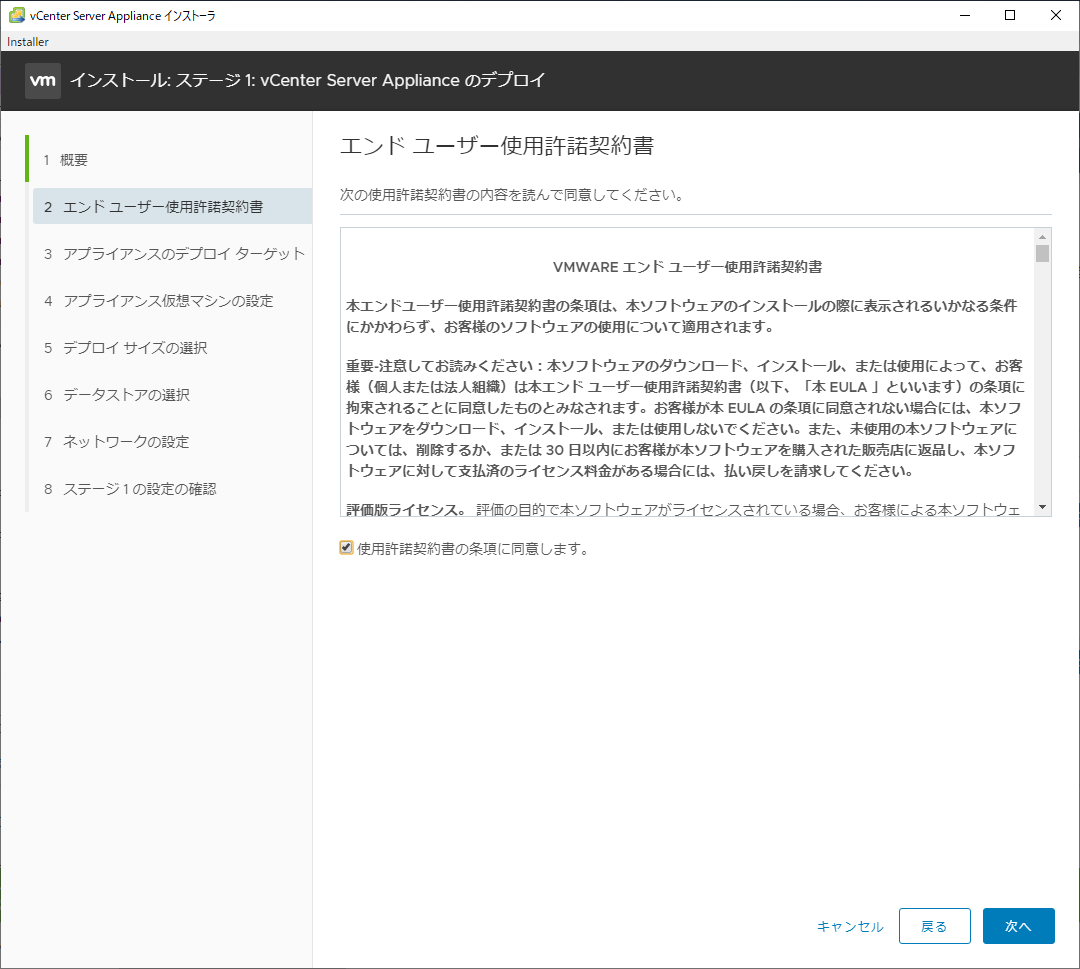Click the EULA scrollbar thumb
This screenshot has width=1080, height=969.
click(1042, 253)
